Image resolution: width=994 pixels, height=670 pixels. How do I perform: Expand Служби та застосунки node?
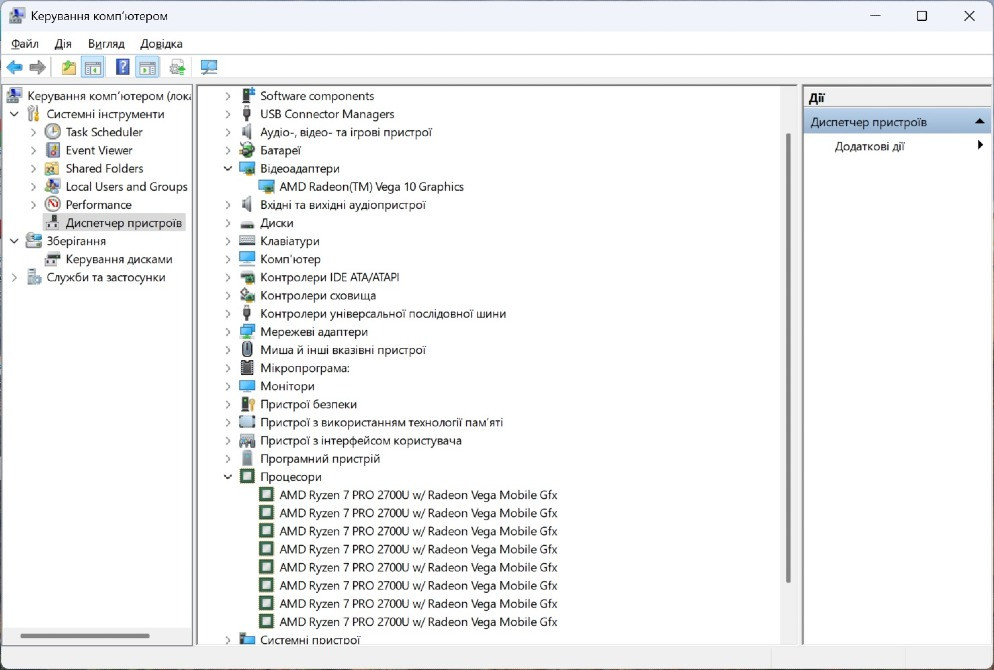[14, 278]
